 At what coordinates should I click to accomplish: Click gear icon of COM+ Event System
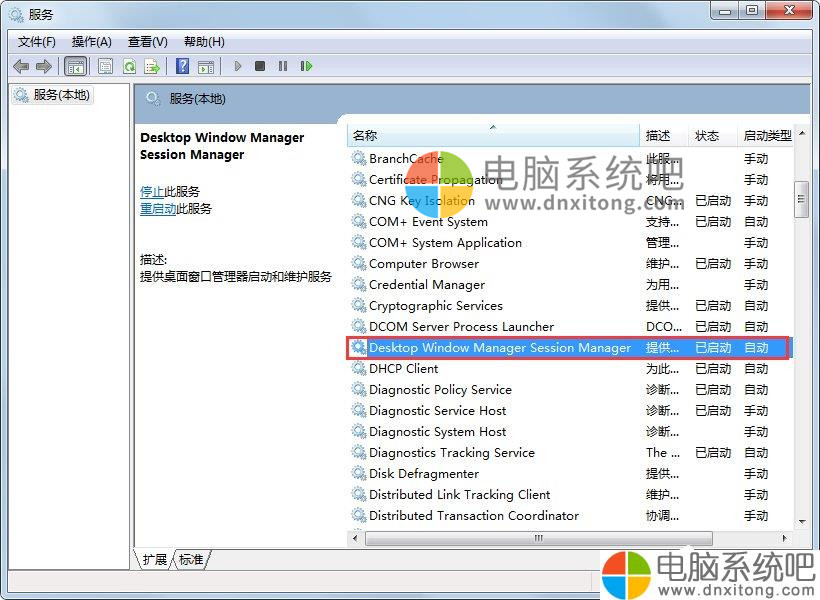tap(359, 221)
